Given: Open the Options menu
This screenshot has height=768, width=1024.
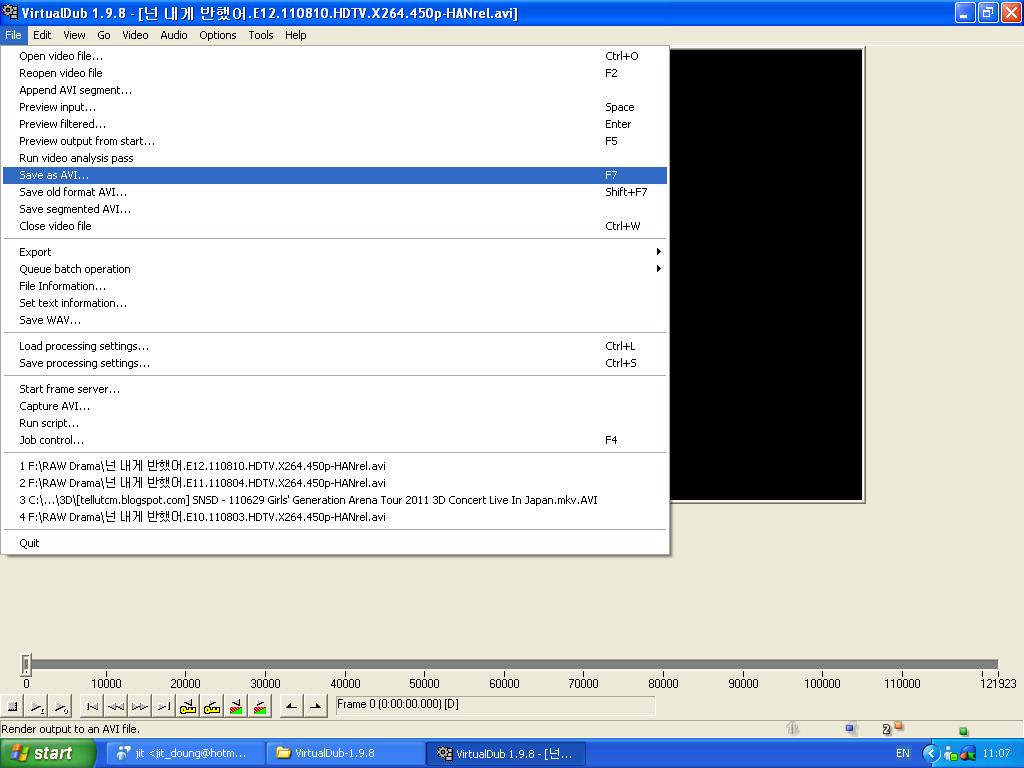Looking at the screenshot, I should [x=217, y=35].
